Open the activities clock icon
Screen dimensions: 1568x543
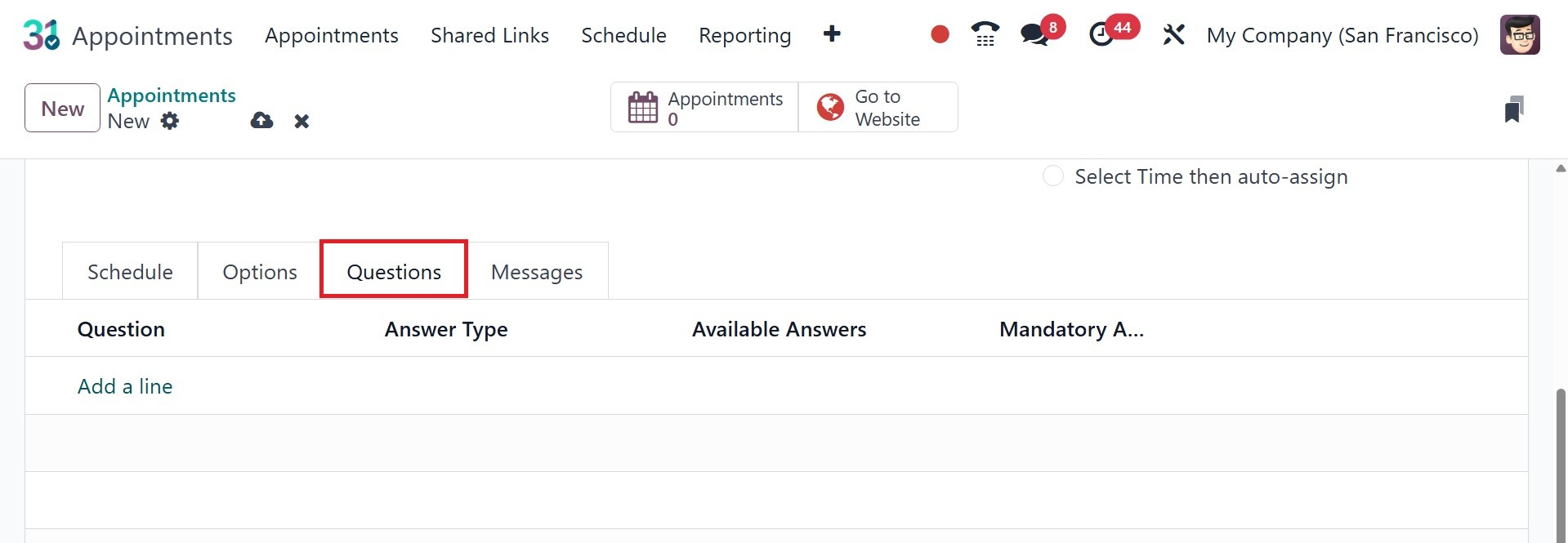coord(1101,34)
